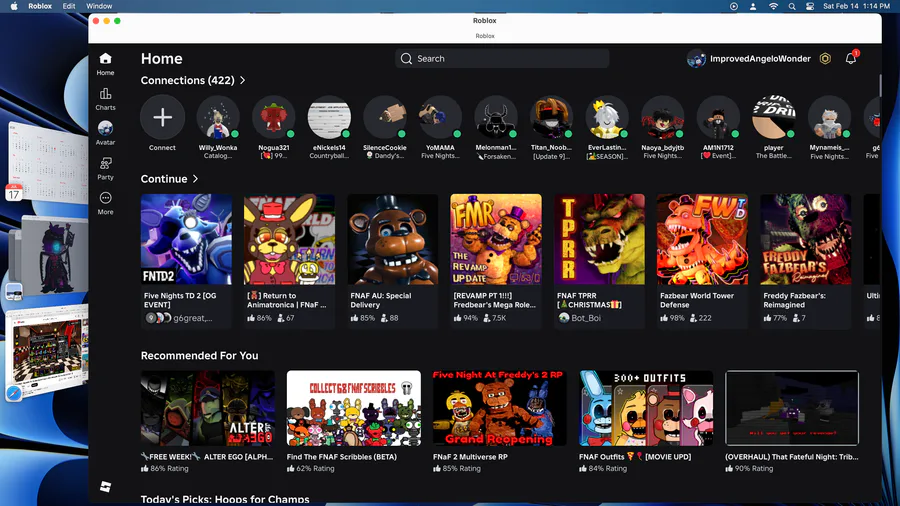Open Fazbear World Tower Defense thumbnail
The width and height of the screenshot is (900, 506).
703,239
